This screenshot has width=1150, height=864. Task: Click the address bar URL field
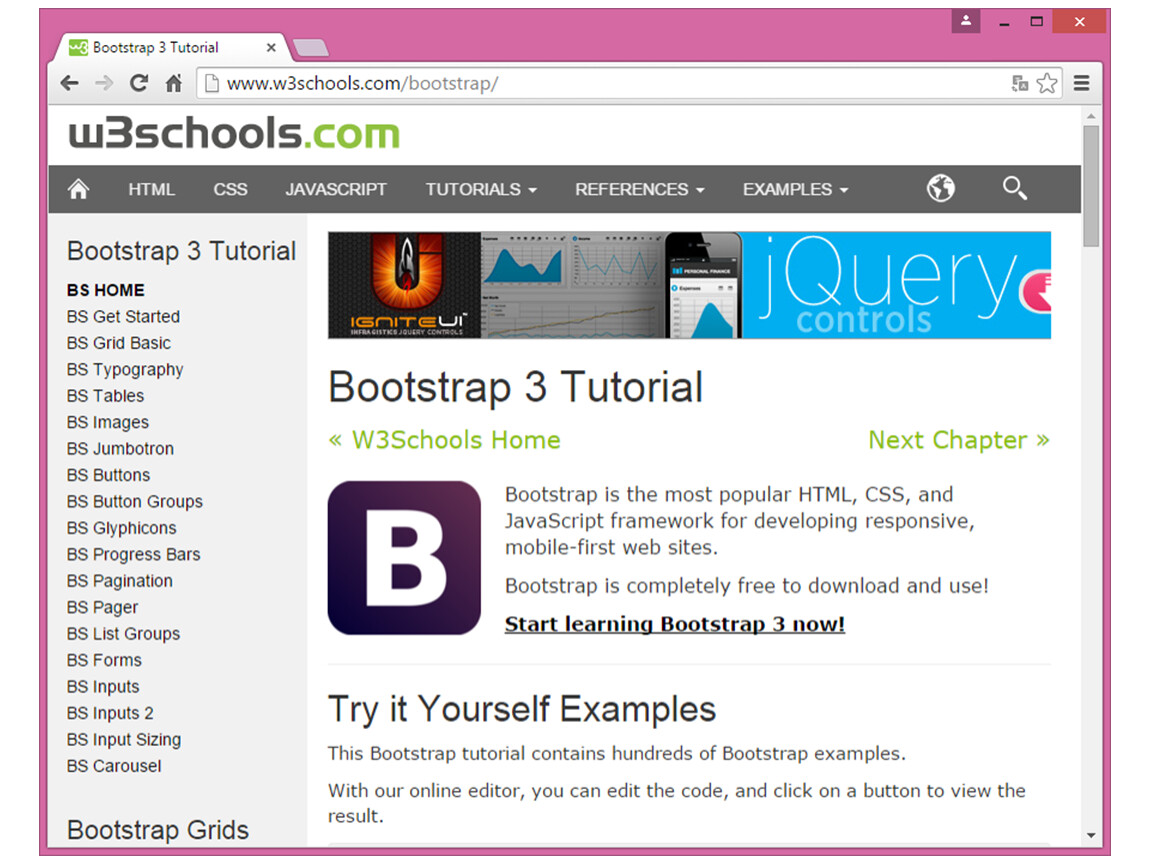coord(600,84)
